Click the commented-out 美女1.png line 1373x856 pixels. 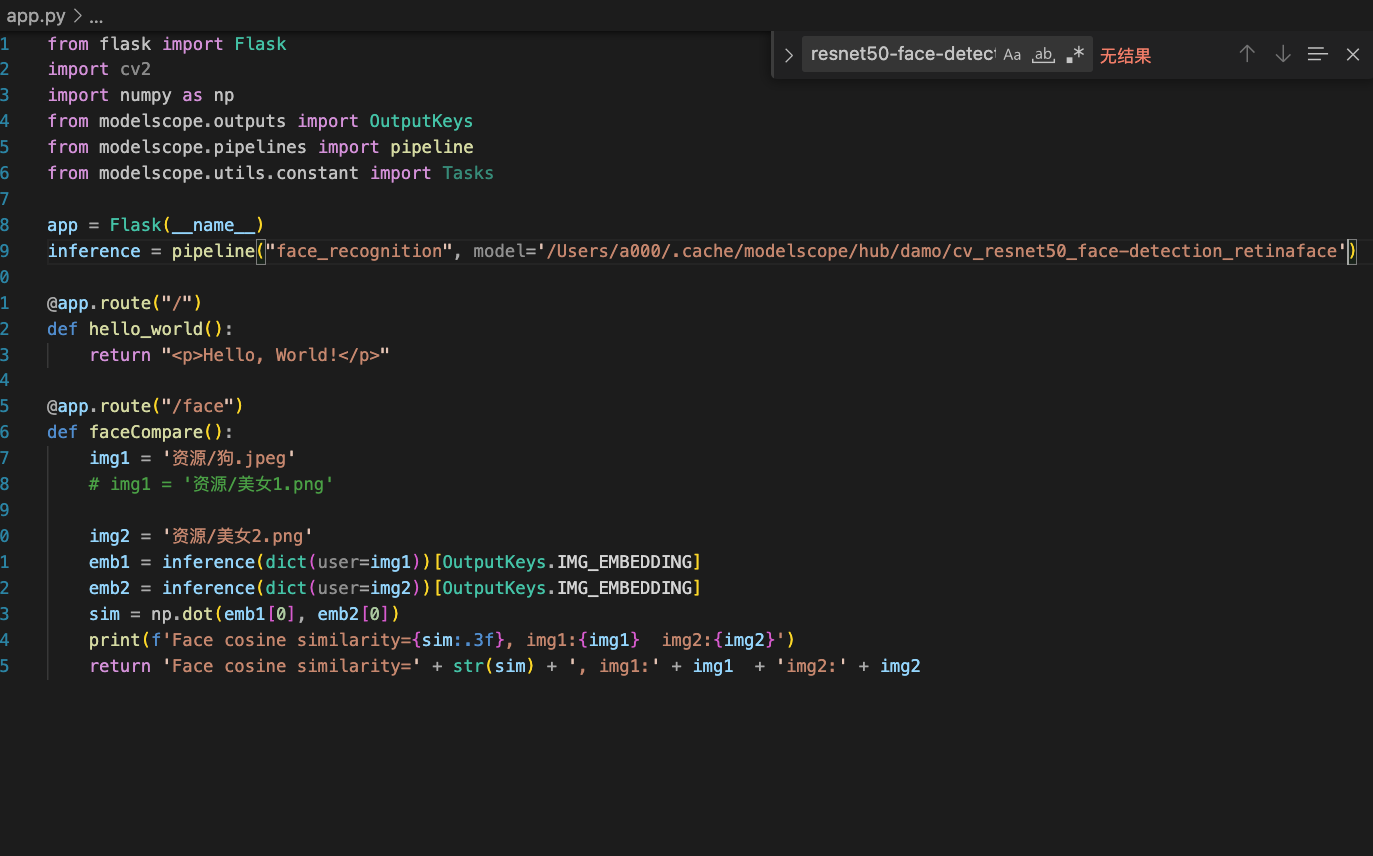point(211,484)
